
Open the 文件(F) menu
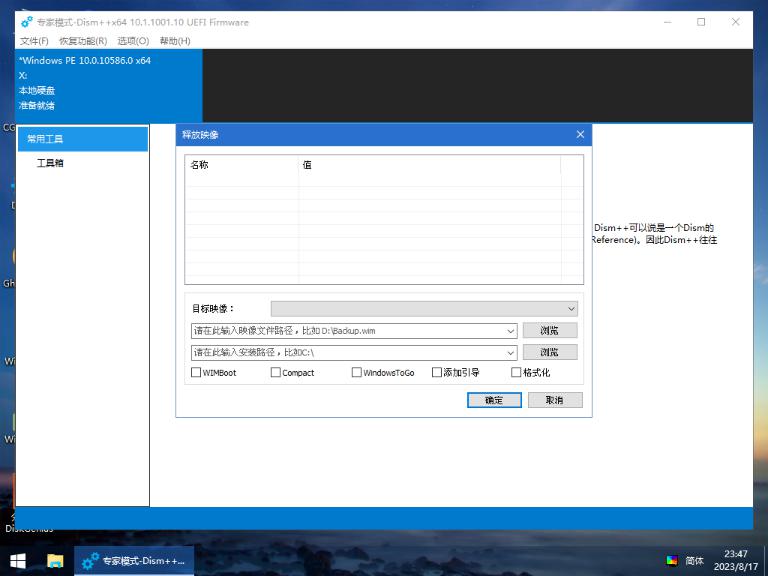(x=34, y=41)
